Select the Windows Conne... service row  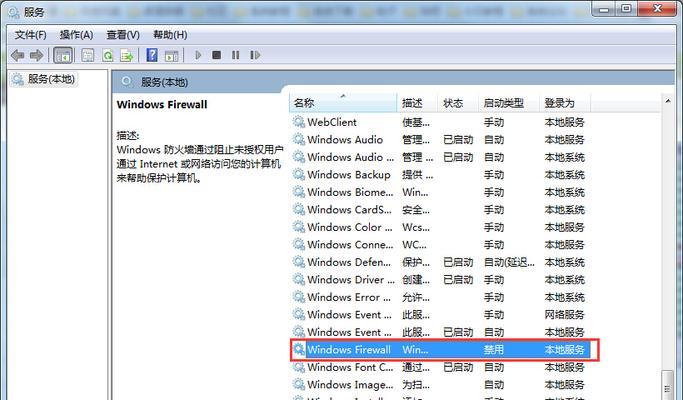pyautogui.click(x=440, y=244)
